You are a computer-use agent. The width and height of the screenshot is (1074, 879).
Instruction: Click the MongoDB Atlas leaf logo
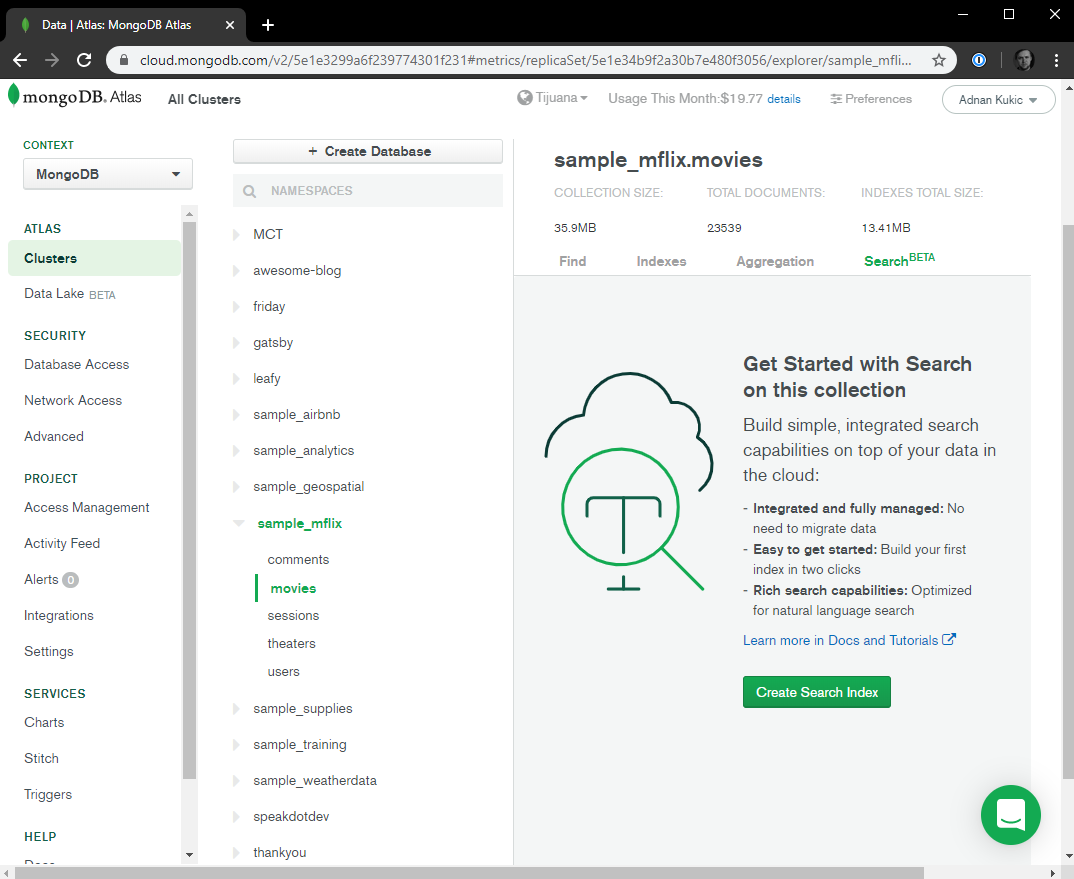tap(14, 95)
